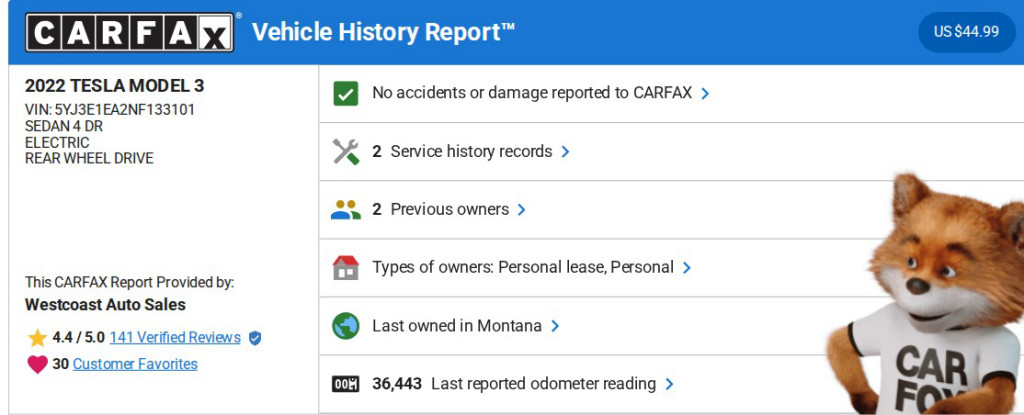This screenshot has width=1024, height=415.
Task: Click the blue verified shield badge
Action: (x=255, y=338)
